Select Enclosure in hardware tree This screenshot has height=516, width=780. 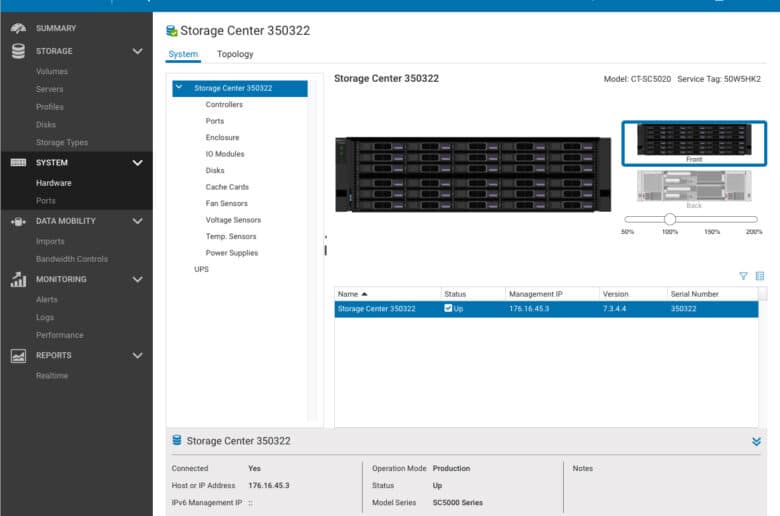[x=222, y=137]
